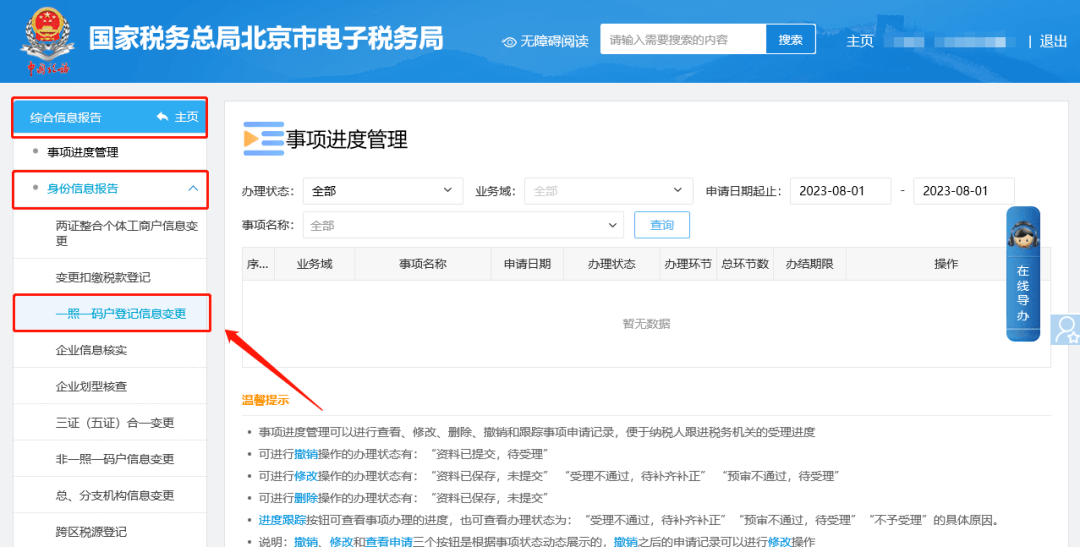Select 一照一码户登记信息变更 in sidebar
This screenshot has height=547, width=1080.
click(x=120, y=313)
